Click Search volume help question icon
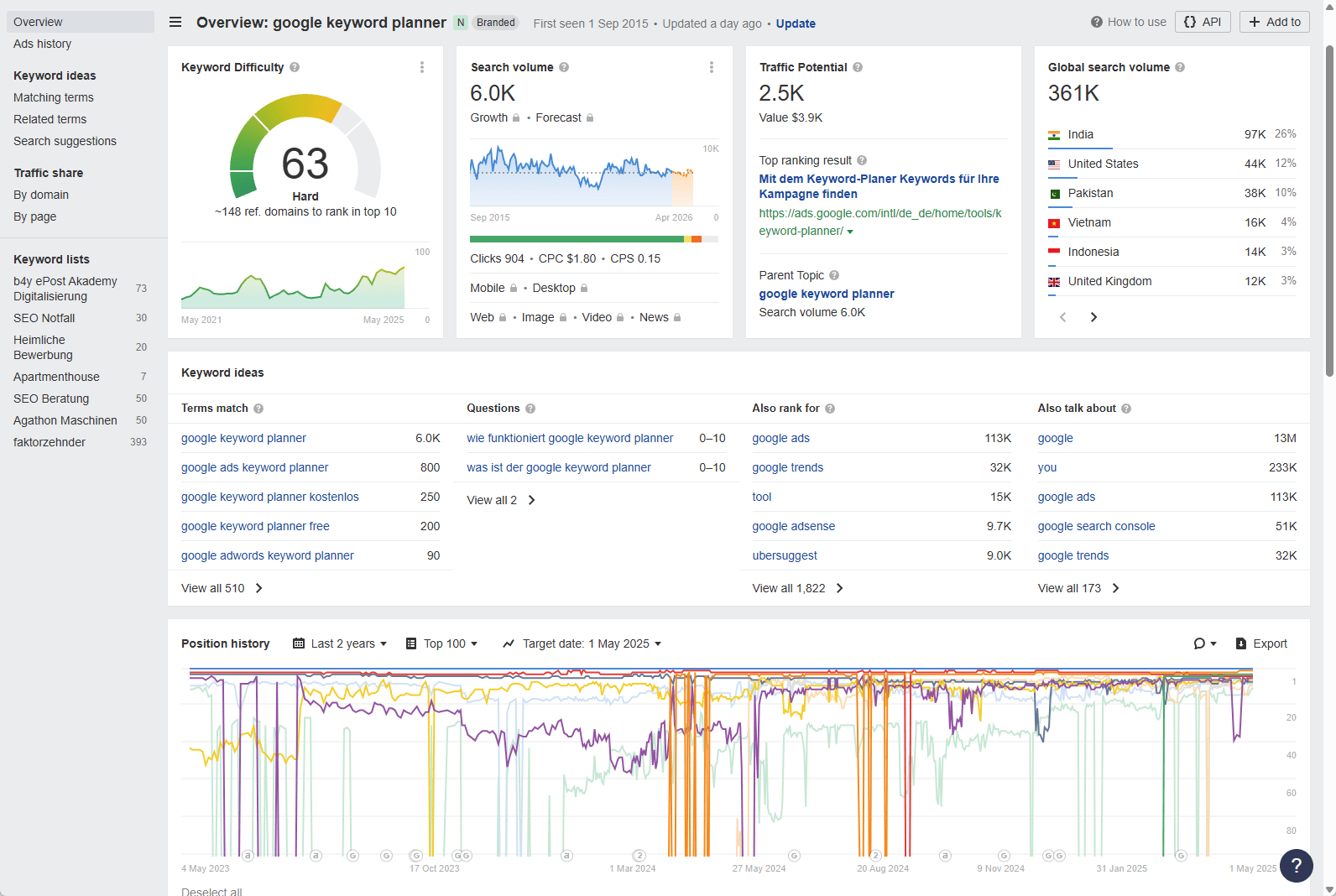The height and width of the screenshot is (896, 1336). (x=564, y=67)
